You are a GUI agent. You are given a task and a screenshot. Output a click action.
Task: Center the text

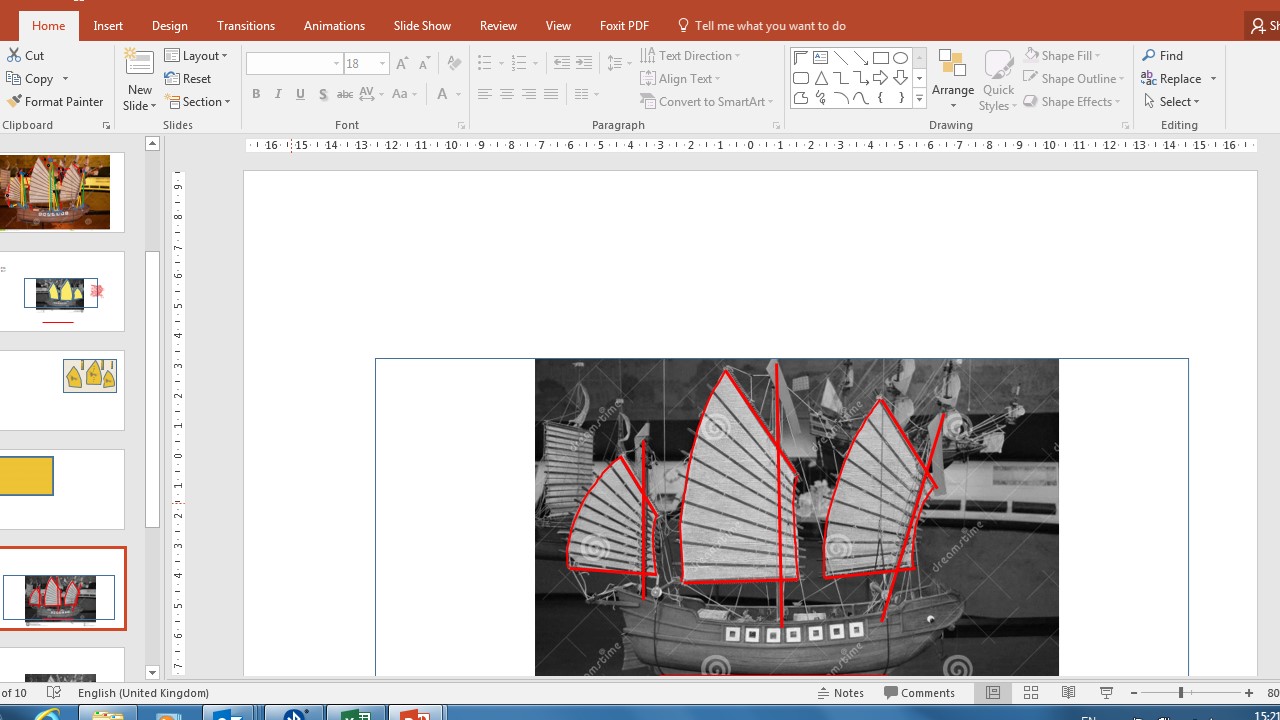(506, 94)
